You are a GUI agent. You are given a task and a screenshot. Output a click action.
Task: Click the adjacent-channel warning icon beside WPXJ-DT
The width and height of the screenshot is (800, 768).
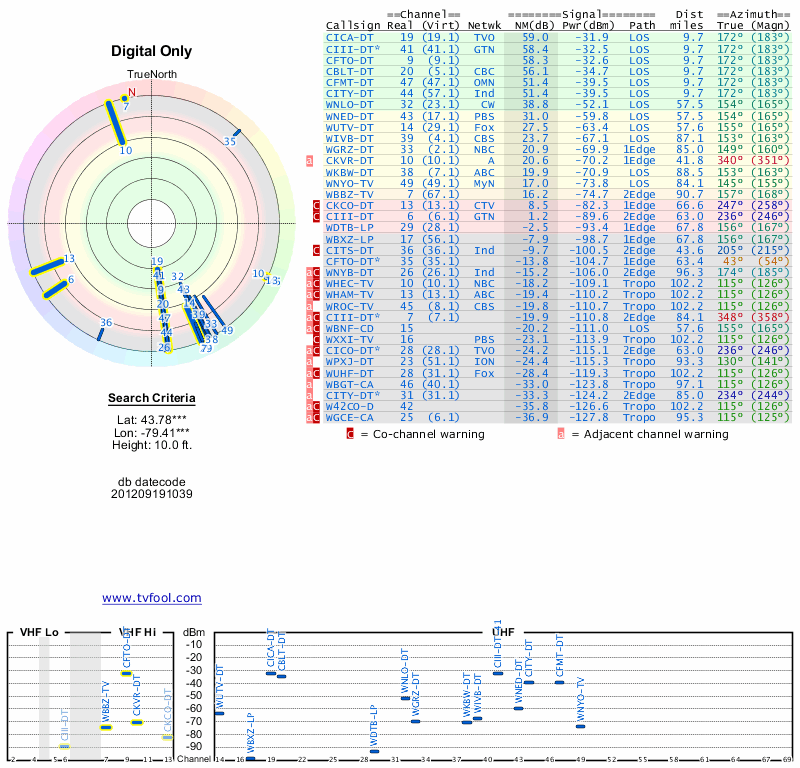[310, 362]
